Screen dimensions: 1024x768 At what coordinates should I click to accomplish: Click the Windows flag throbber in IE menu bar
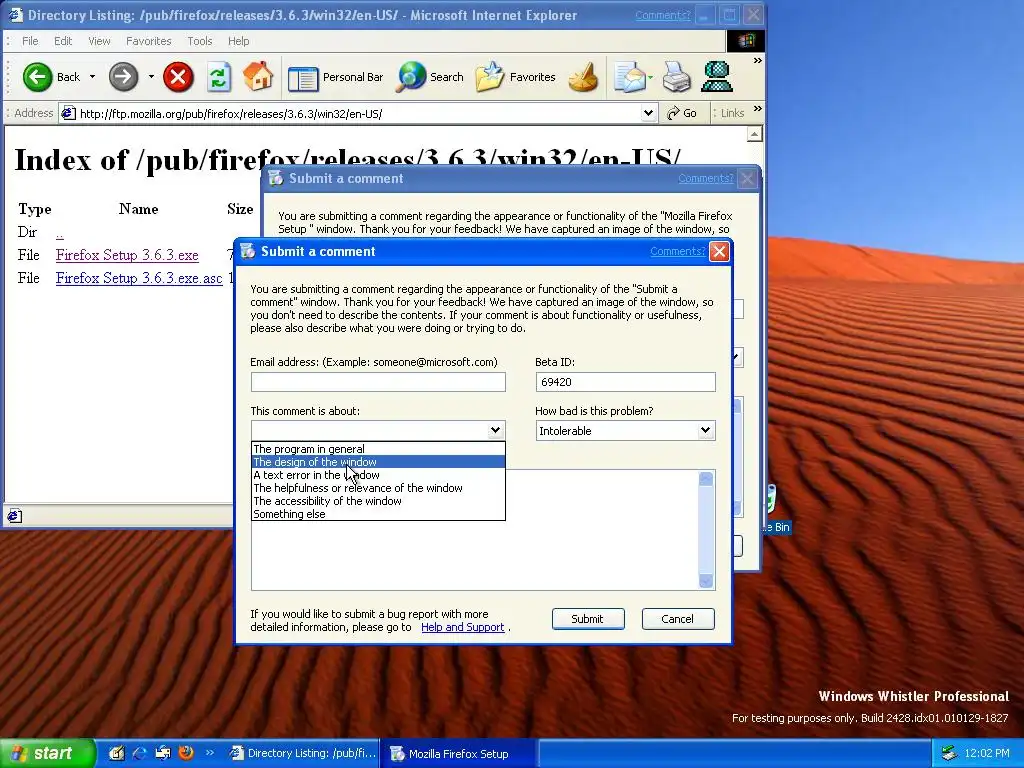click(x=745, y=40)
